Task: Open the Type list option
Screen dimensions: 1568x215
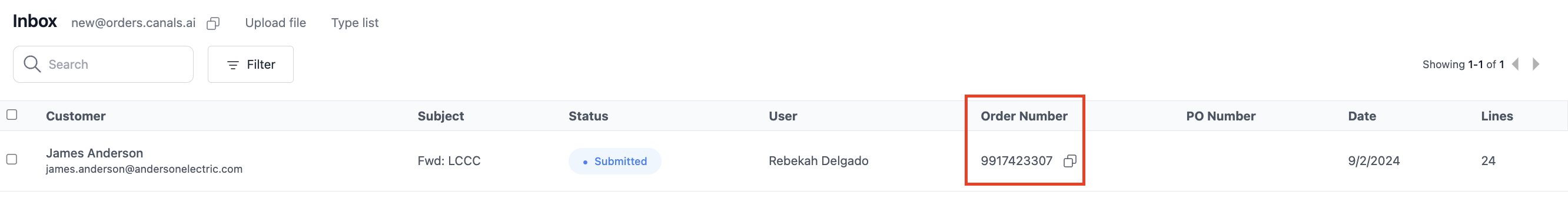Action: point(355,23)
